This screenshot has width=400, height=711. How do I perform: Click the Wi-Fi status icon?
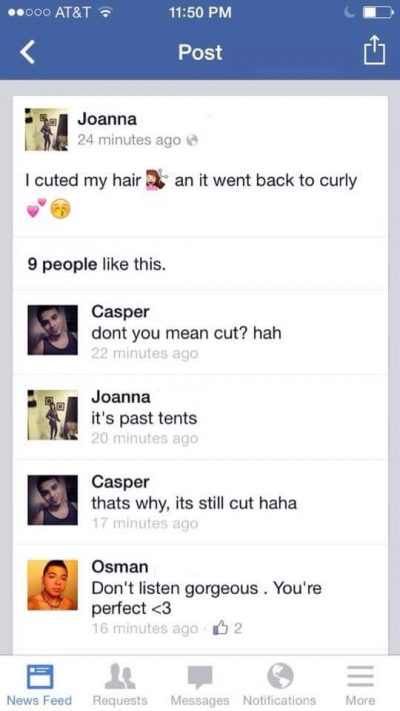(107, 12)
